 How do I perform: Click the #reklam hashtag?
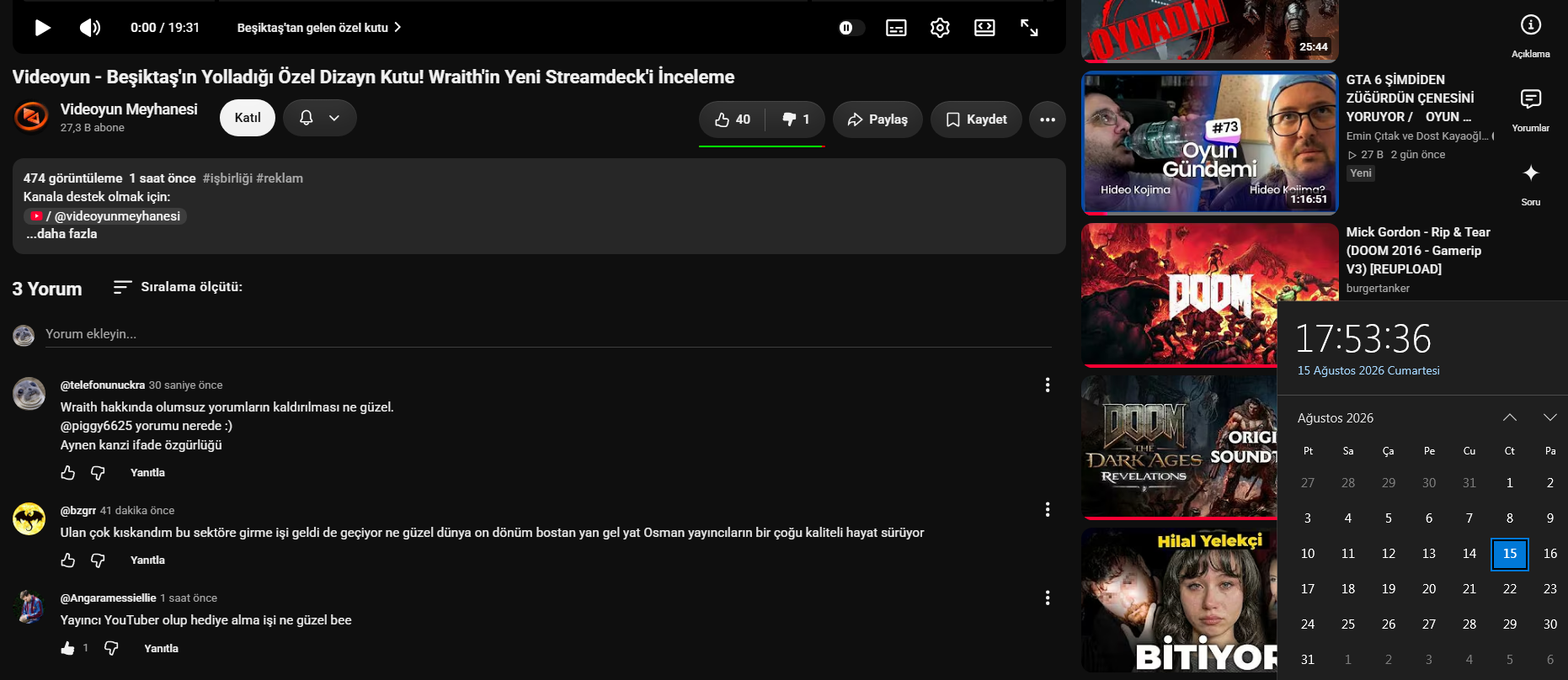click(280, 178)
